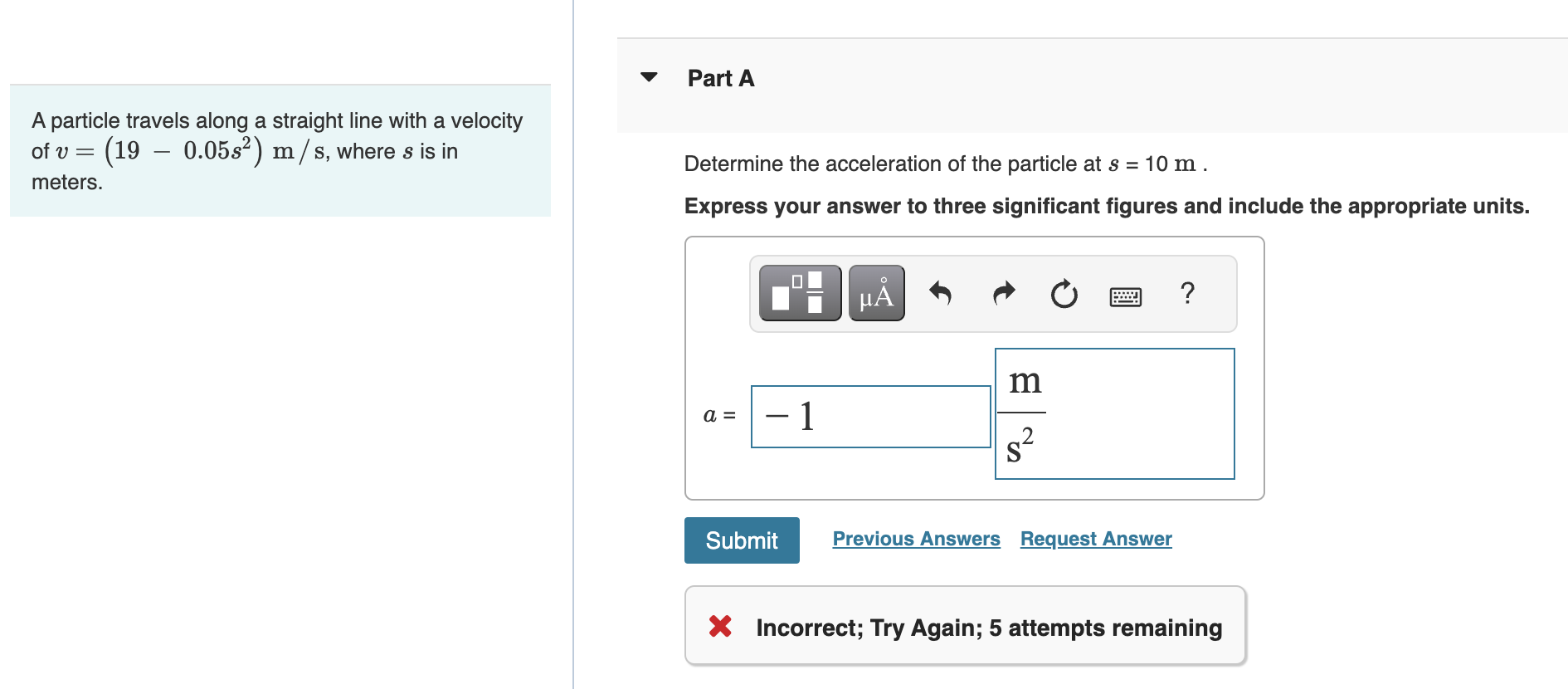Open help via the question mark icon

pos(1187,293)
